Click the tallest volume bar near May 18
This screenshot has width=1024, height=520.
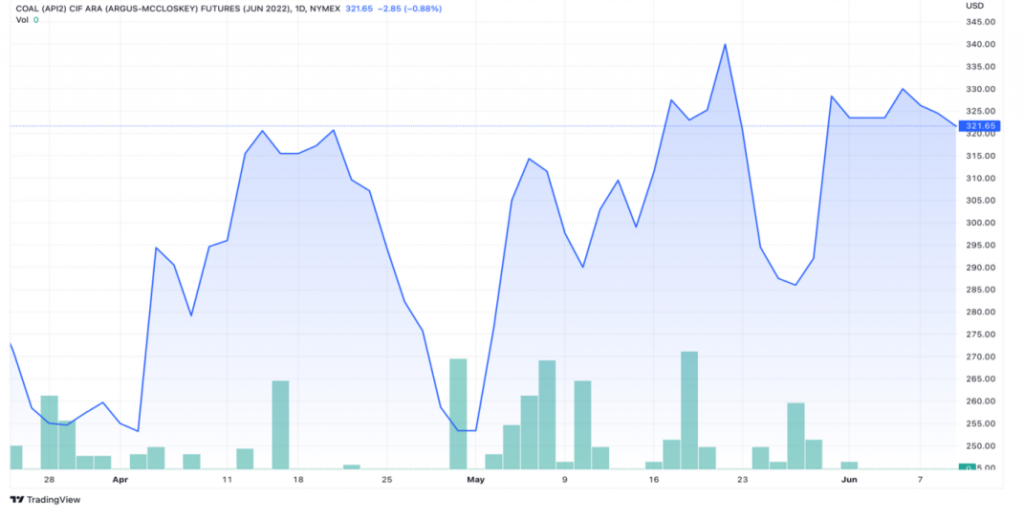(689, 410)
